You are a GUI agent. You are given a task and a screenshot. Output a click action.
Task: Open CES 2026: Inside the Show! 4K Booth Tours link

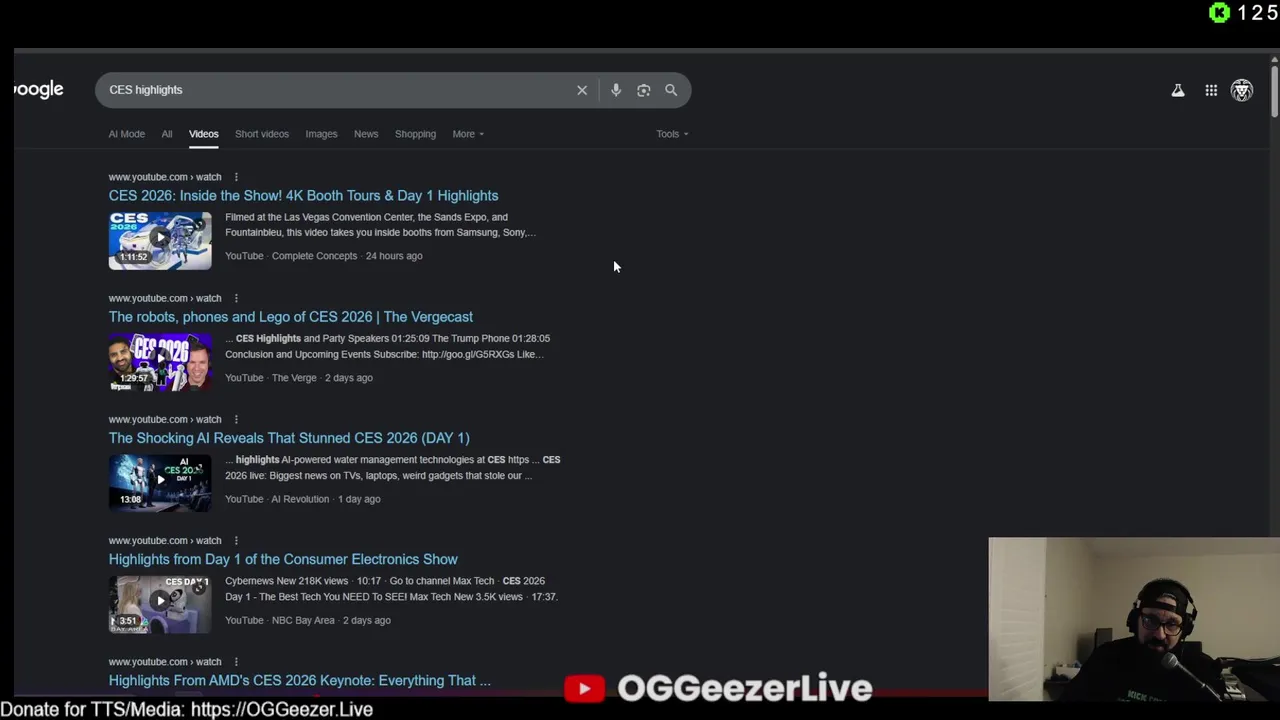coord(303,196)
